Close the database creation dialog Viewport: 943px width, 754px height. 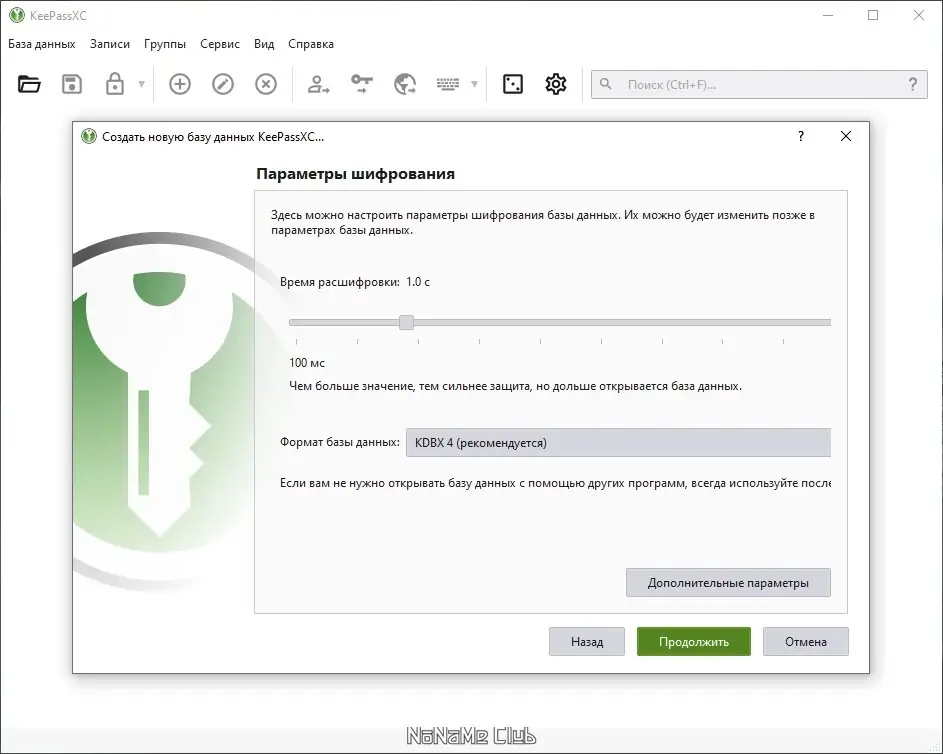[846, 136]
